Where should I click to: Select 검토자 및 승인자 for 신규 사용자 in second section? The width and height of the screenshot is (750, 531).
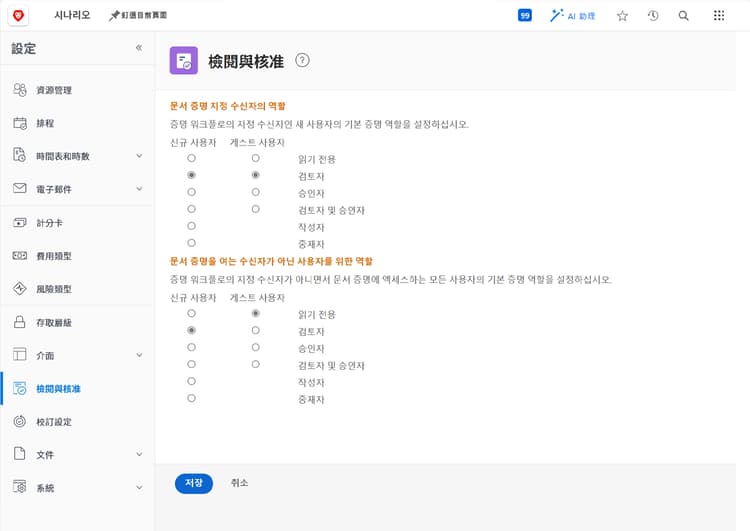(x=191, y=365)
